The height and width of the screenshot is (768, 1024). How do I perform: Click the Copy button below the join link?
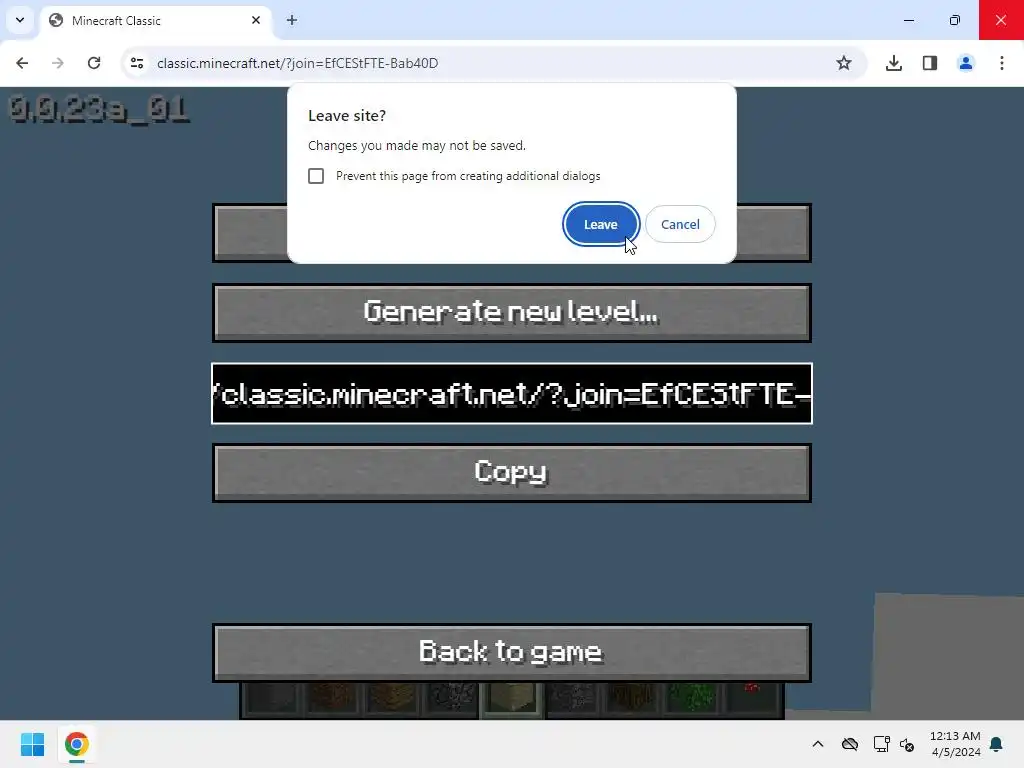click(511, 472)
